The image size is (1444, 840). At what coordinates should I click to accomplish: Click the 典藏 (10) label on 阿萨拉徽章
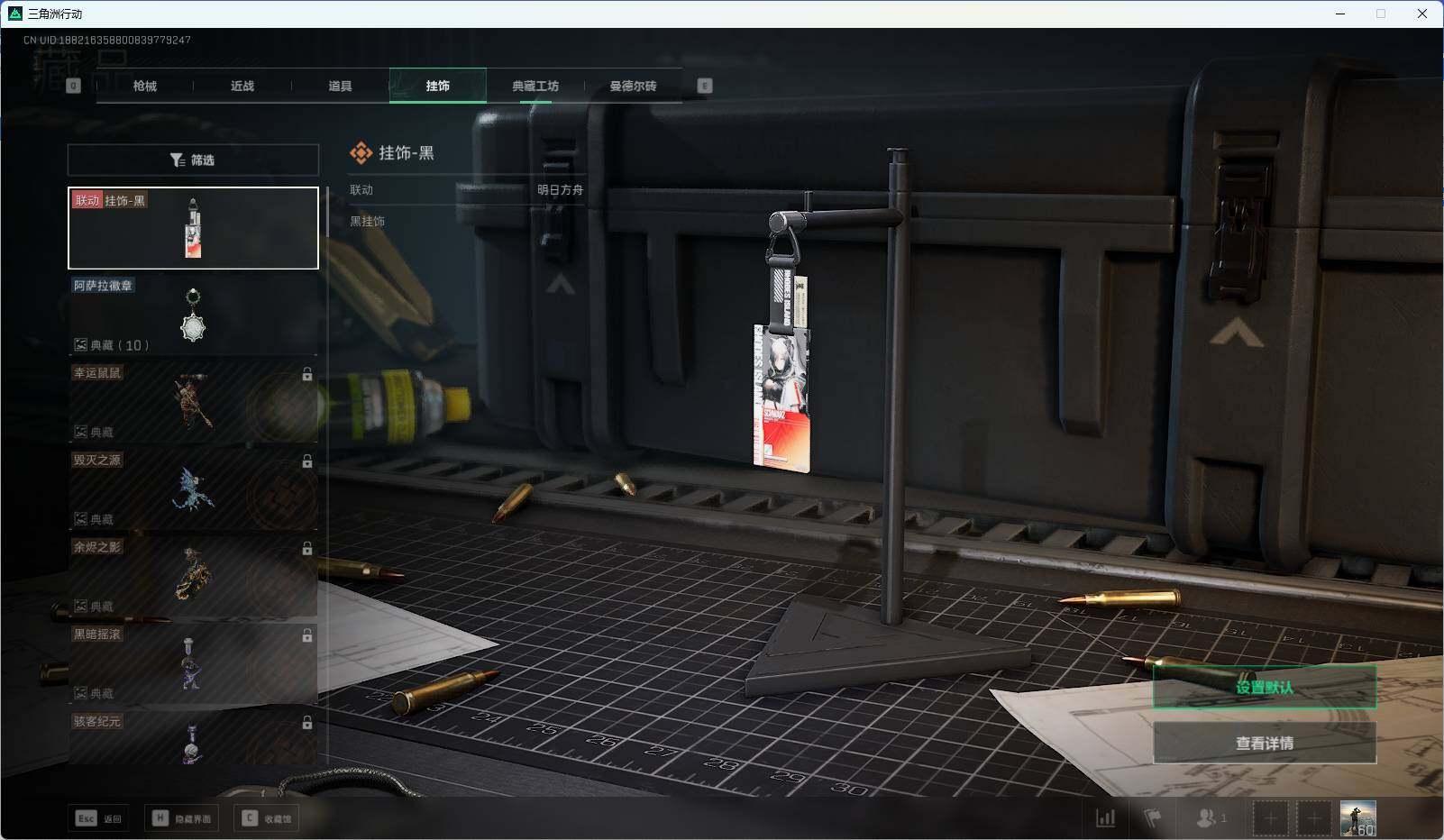[x=120, y=345]
